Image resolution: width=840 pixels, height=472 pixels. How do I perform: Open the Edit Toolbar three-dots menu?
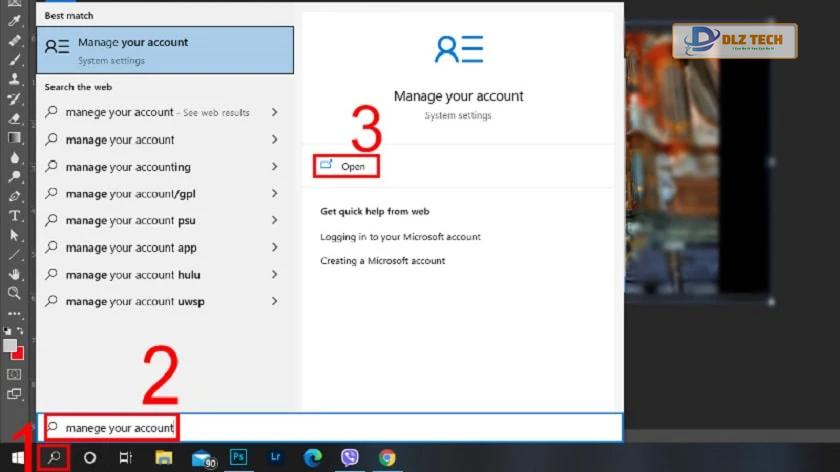pos(14,314)
